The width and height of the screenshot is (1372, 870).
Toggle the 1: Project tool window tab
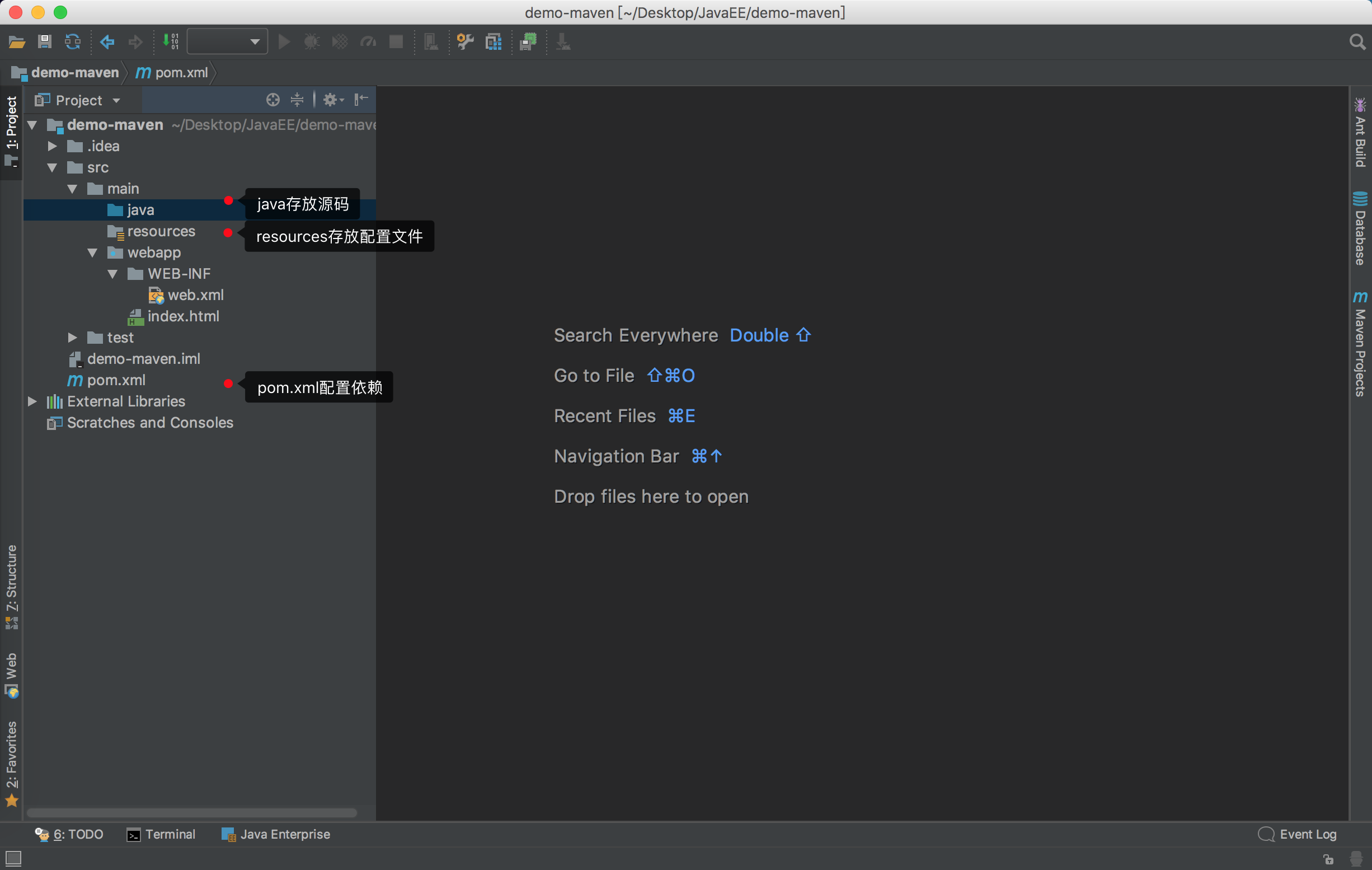pos(11,131)
